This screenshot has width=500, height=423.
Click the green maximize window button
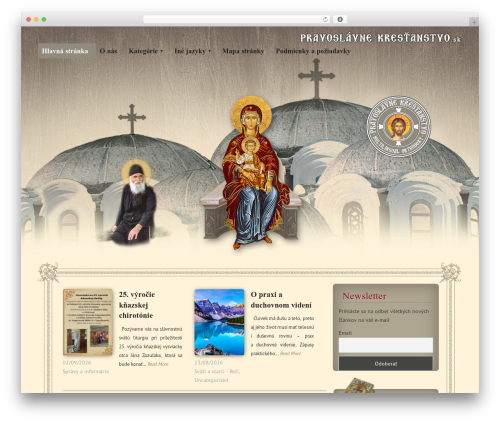44,20
